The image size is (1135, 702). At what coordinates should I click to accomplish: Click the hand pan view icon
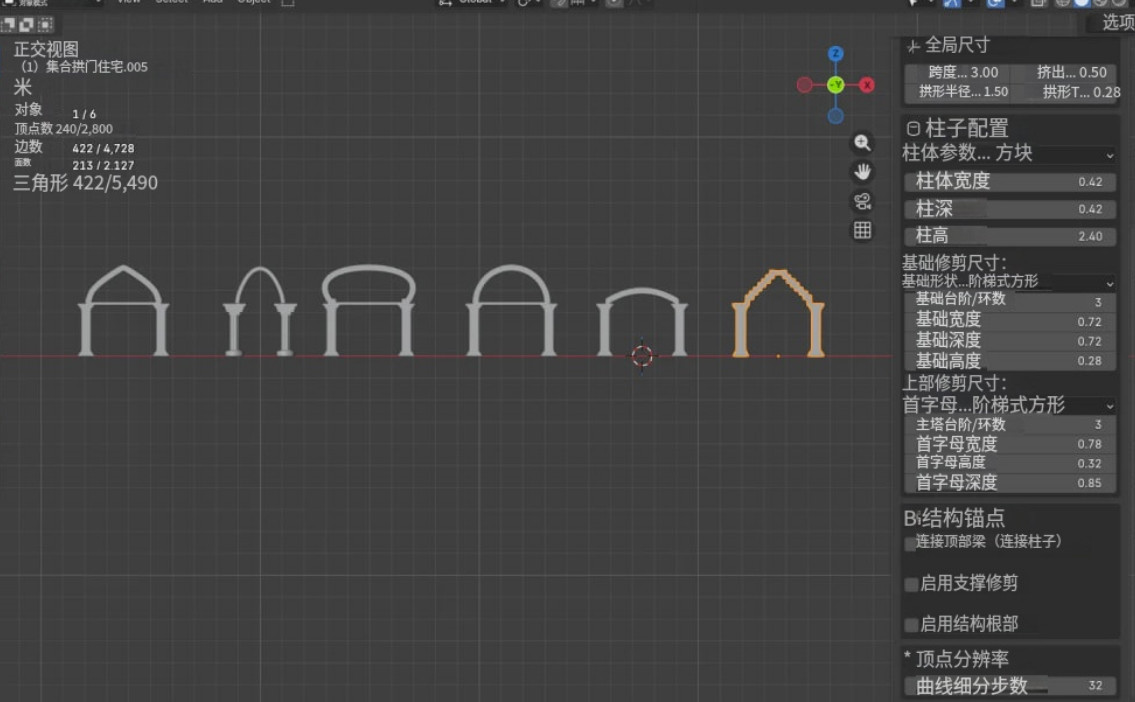point(862,172)
